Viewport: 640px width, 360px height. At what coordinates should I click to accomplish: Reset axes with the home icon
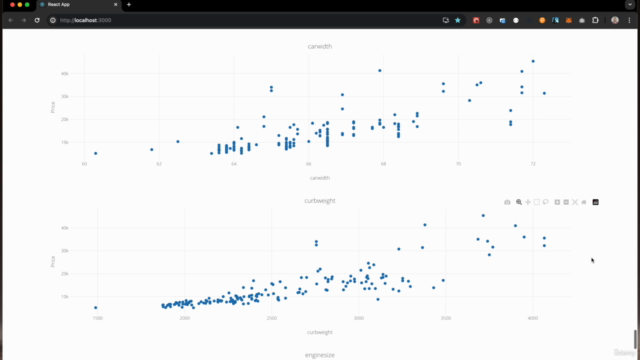pos(584,202)
